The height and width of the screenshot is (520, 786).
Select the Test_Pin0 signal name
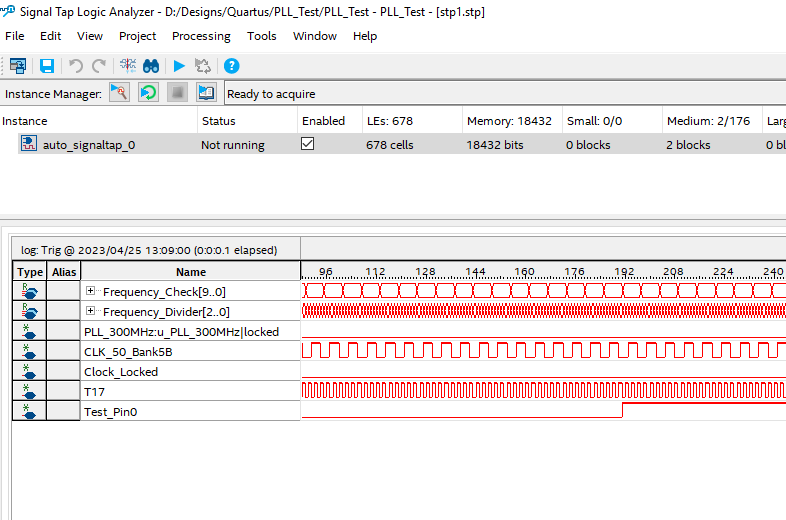click(x=110, y=412)
